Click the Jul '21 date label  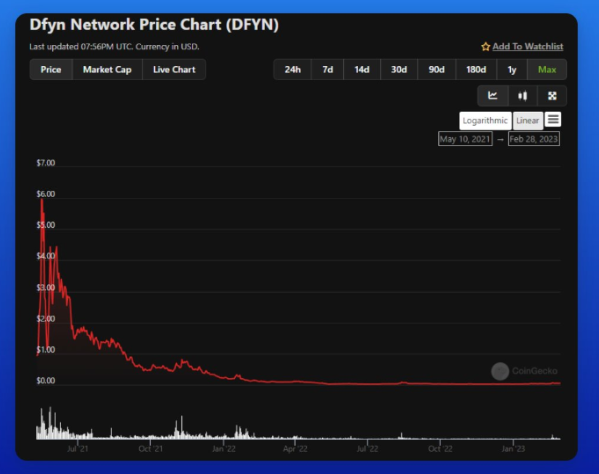coord(78,449)
